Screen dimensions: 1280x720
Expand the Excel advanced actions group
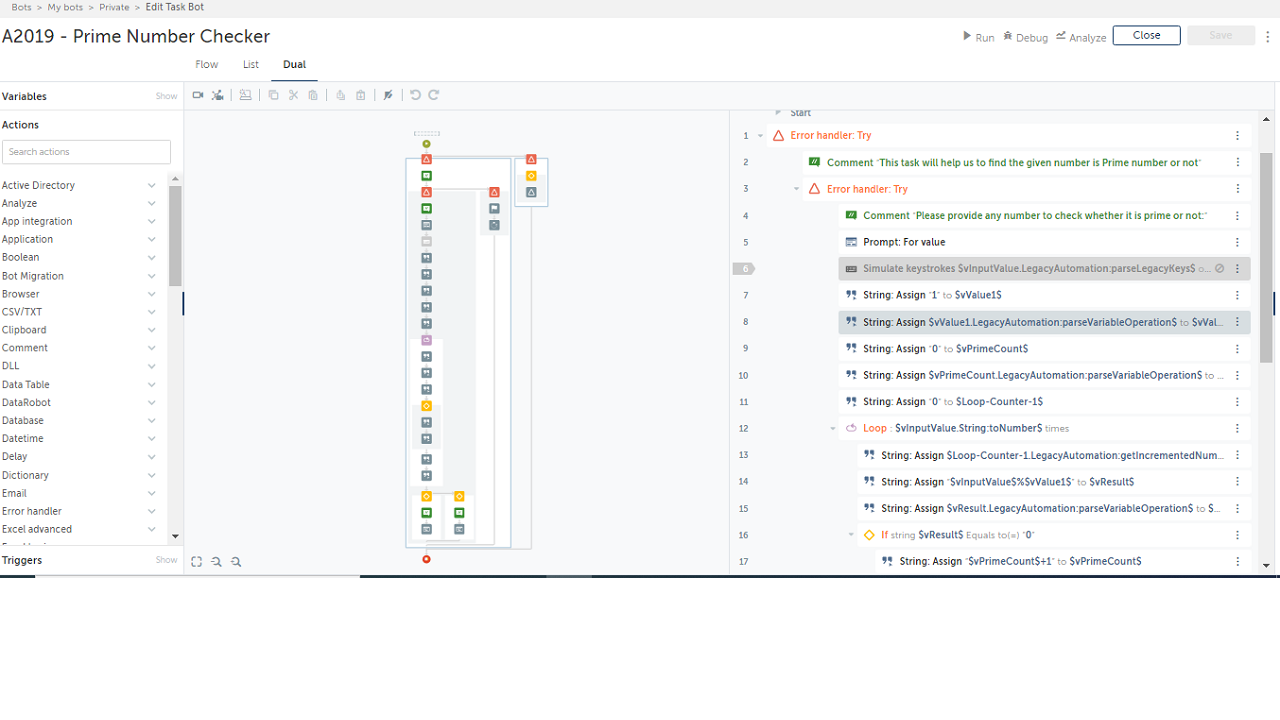click(152, 529)
